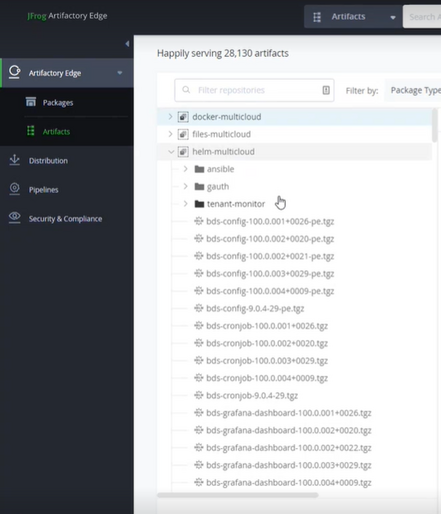Expand the tenant-monitor folder
441x514 pixels.
(186, 204)
